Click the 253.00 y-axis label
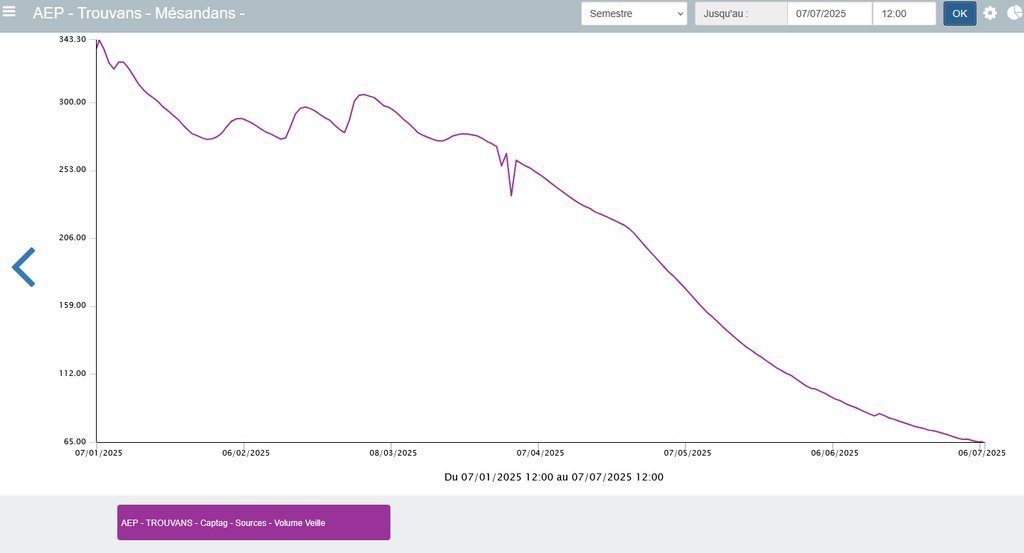This screenshot has width=1024, height=553. point(71,170)
